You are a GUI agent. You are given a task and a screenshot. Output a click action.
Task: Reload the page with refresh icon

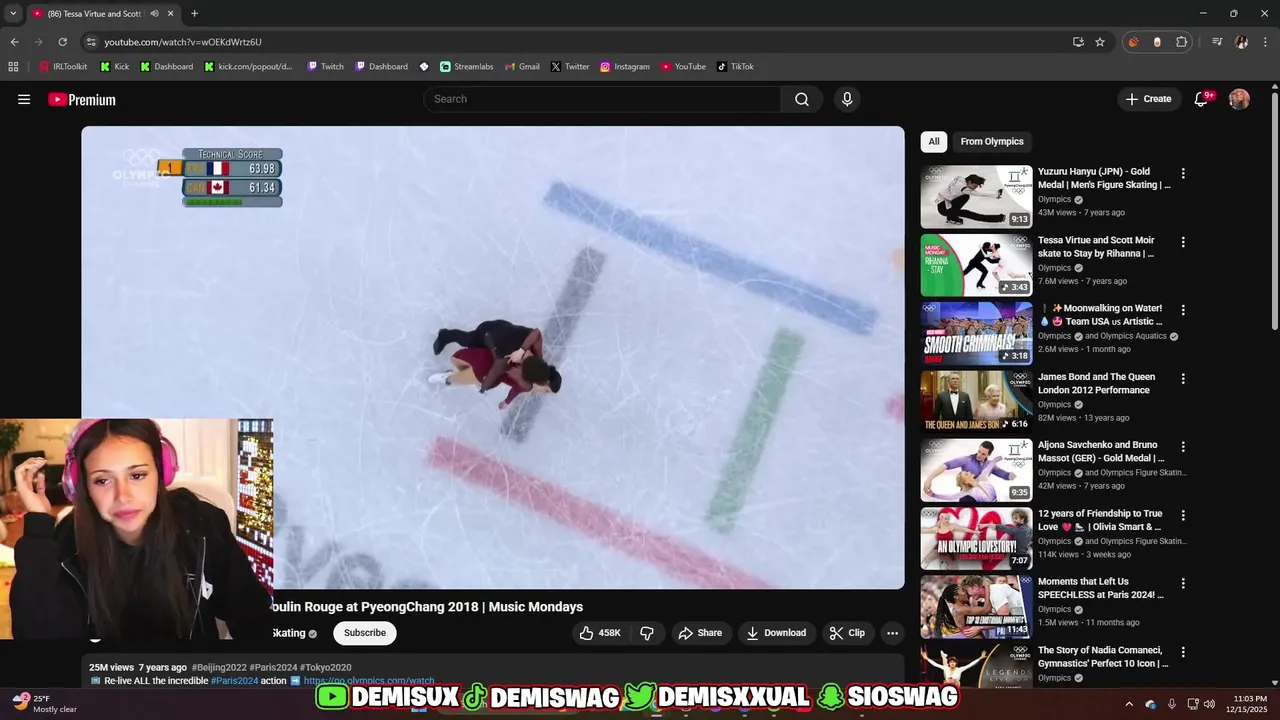point(62,42)
